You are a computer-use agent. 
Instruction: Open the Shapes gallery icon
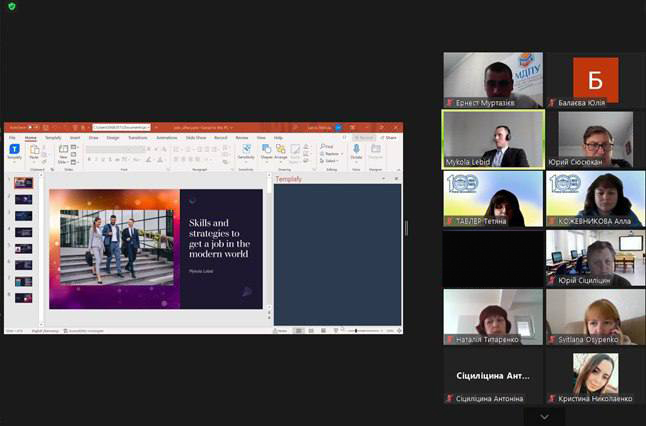tap(267, 151)
